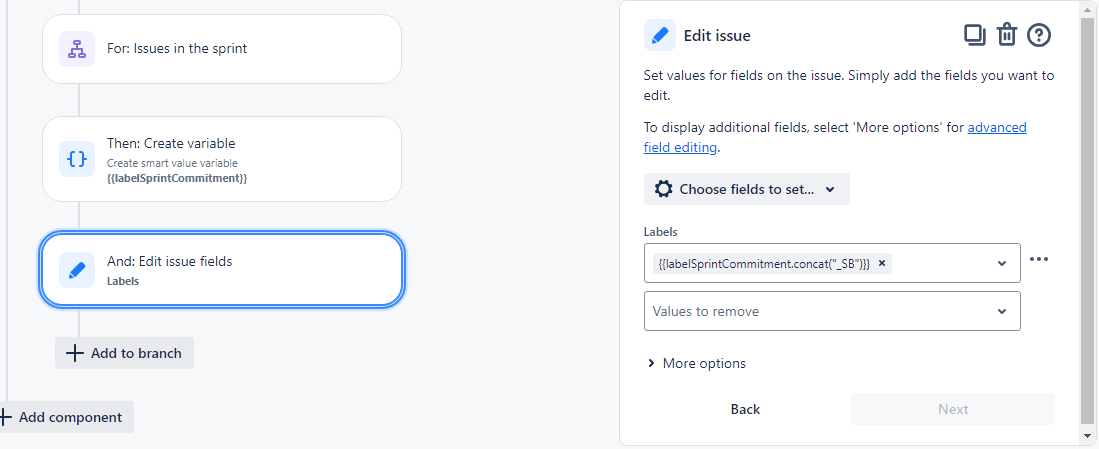
Task: Click the gear icon in Choose fields to set
Action: click(x=663, y=189)
